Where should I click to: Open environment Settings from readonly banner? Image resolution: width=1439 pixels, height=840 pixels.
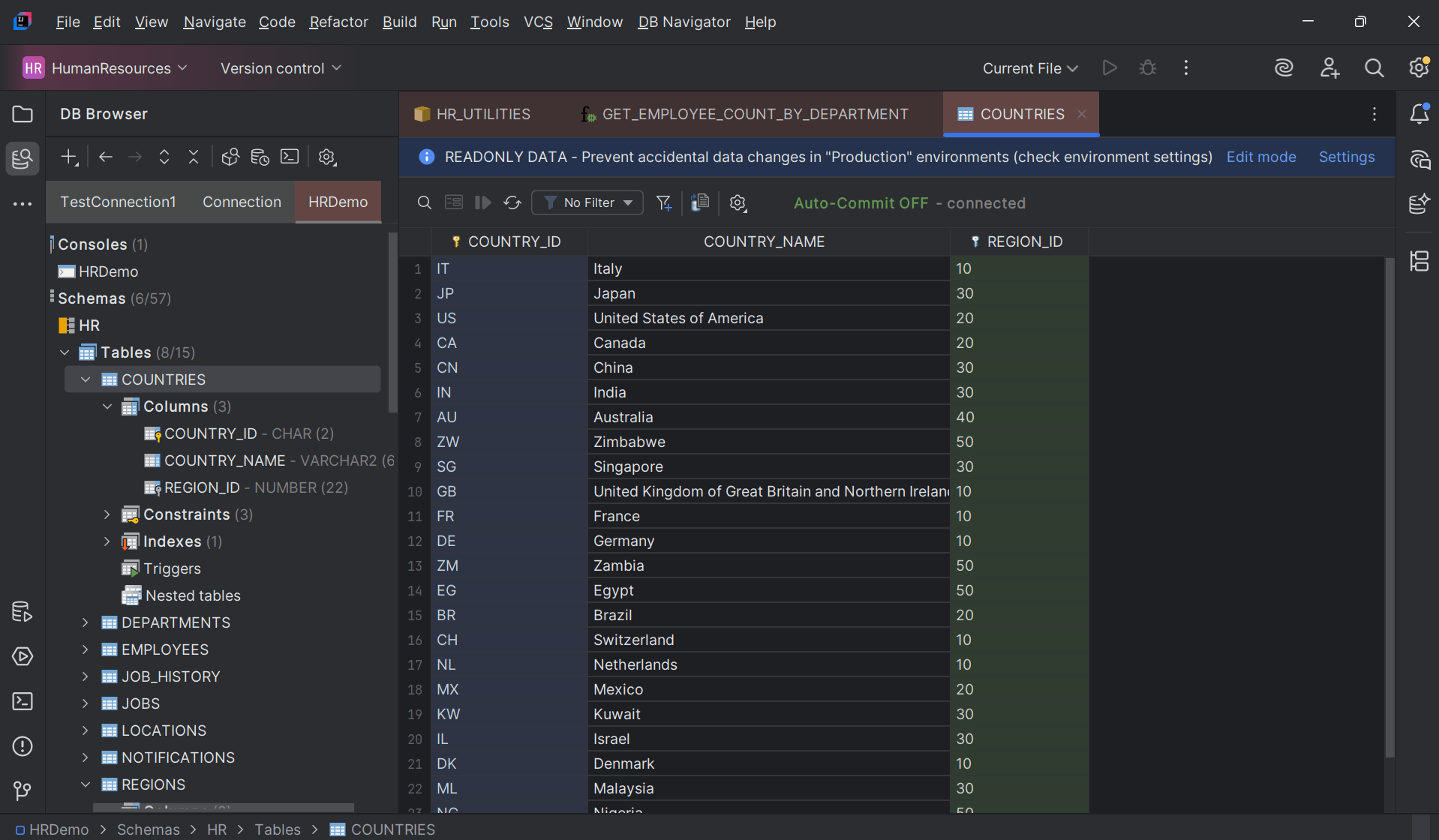pos(1346,157)
